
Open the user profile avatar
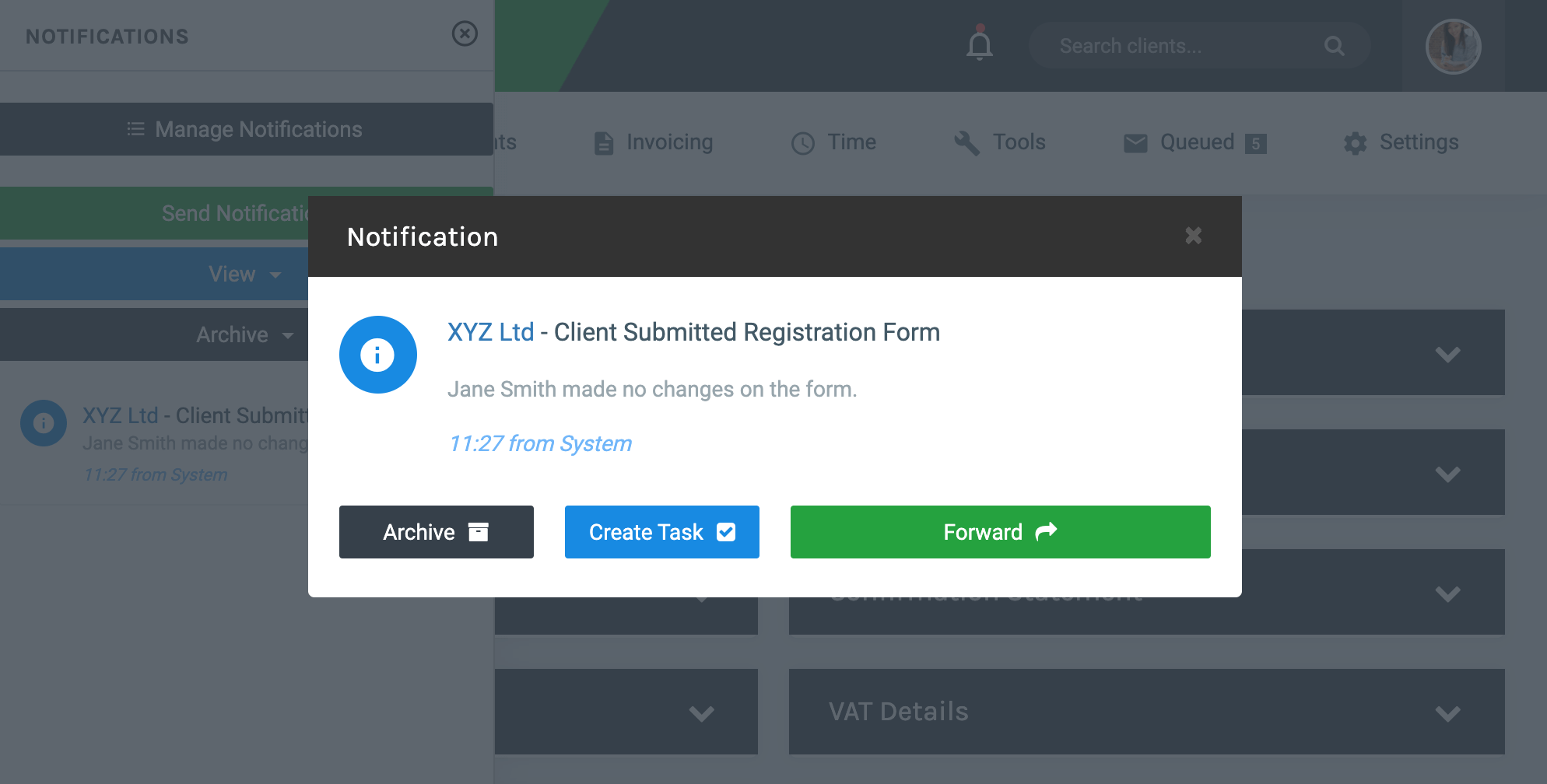[x=1453, y=46]
